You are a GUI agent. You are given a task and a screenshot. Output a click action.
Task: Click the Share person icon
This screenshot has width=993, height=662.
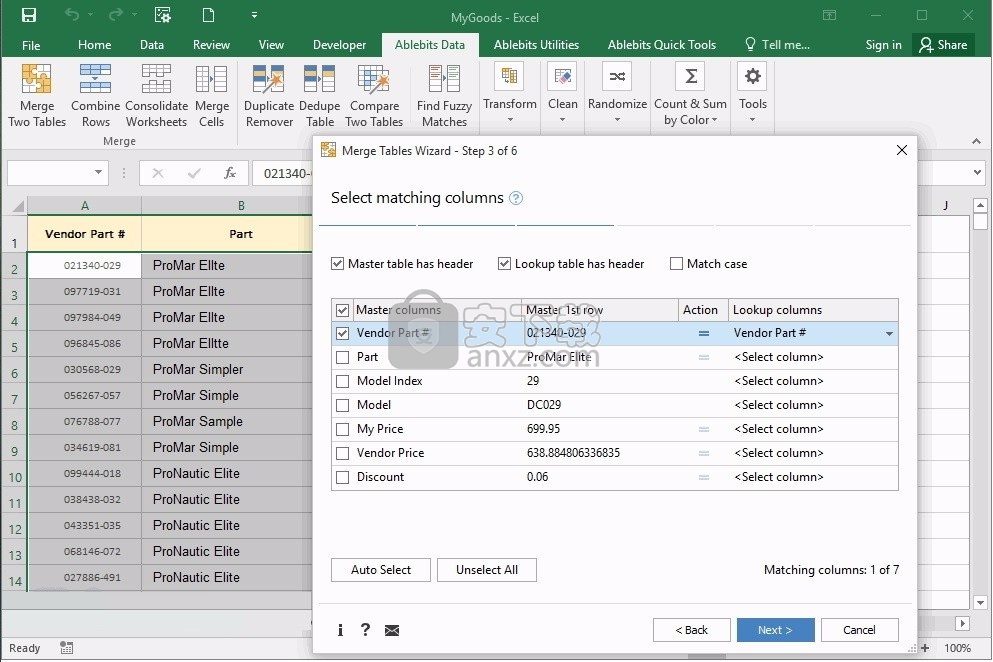click(x=926, y=44)
